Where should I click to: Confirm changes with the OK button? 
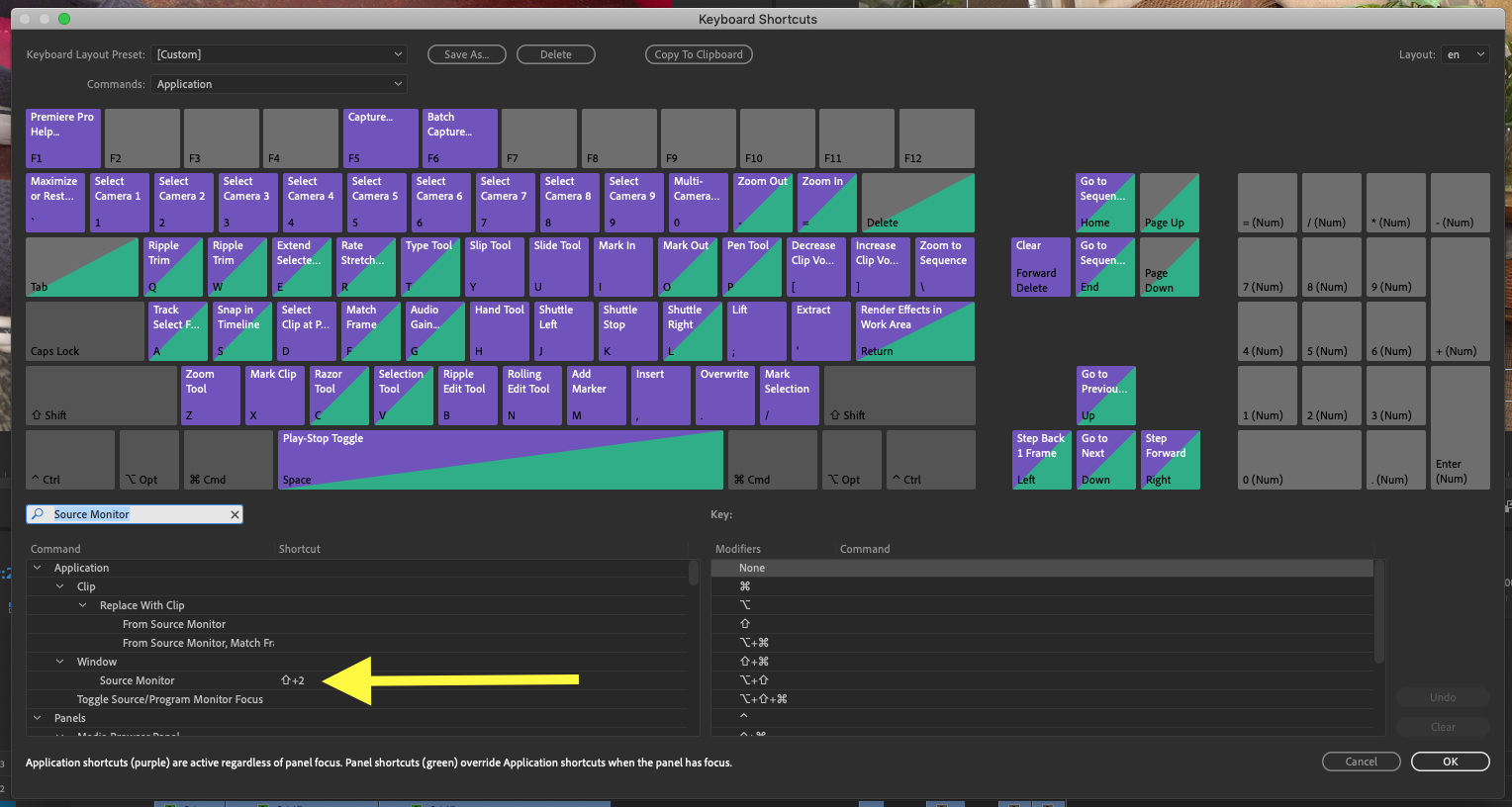[x=1451, y=762]
